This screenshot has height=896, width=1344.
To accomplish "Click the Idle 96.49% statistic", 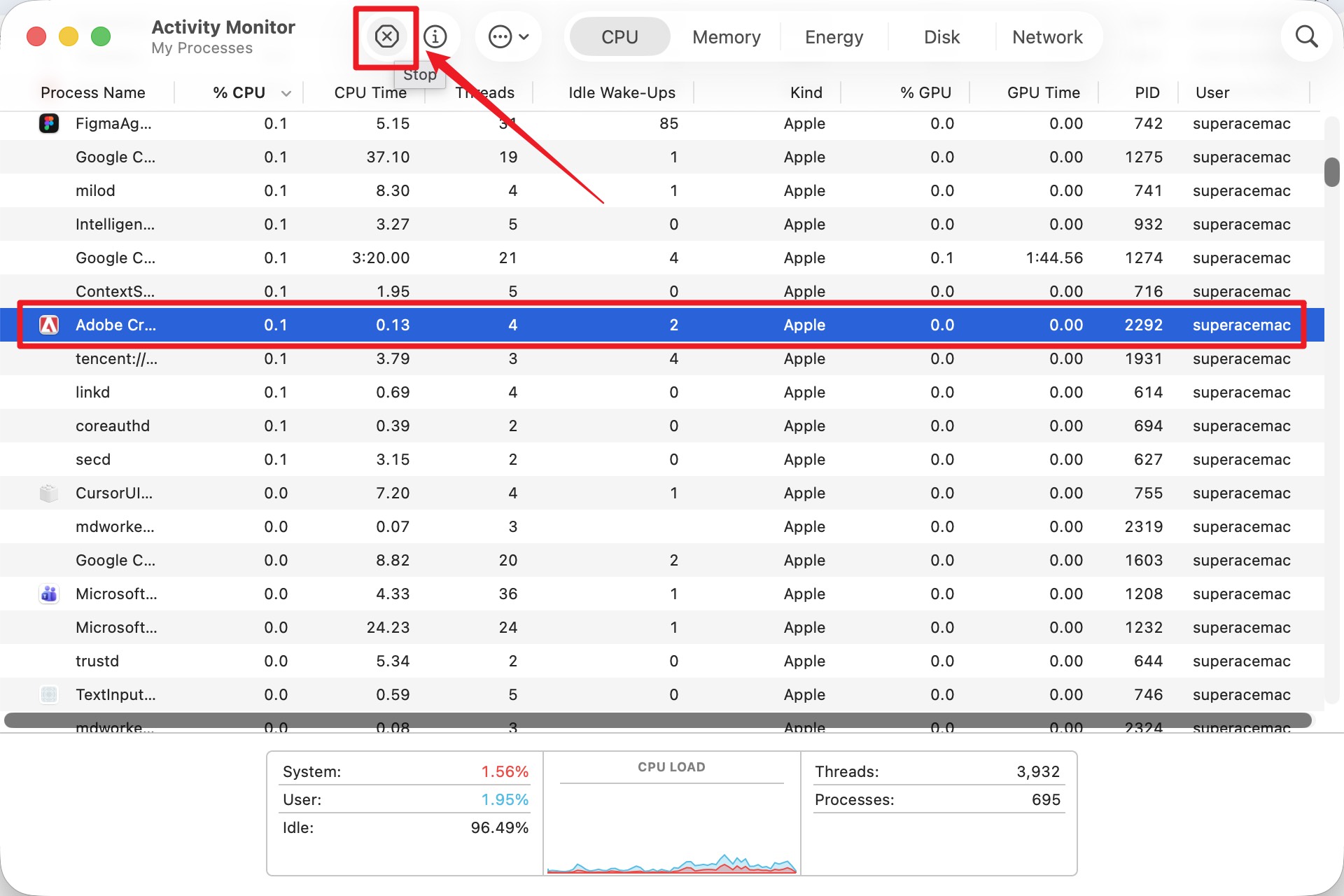I will pos(405,827).
